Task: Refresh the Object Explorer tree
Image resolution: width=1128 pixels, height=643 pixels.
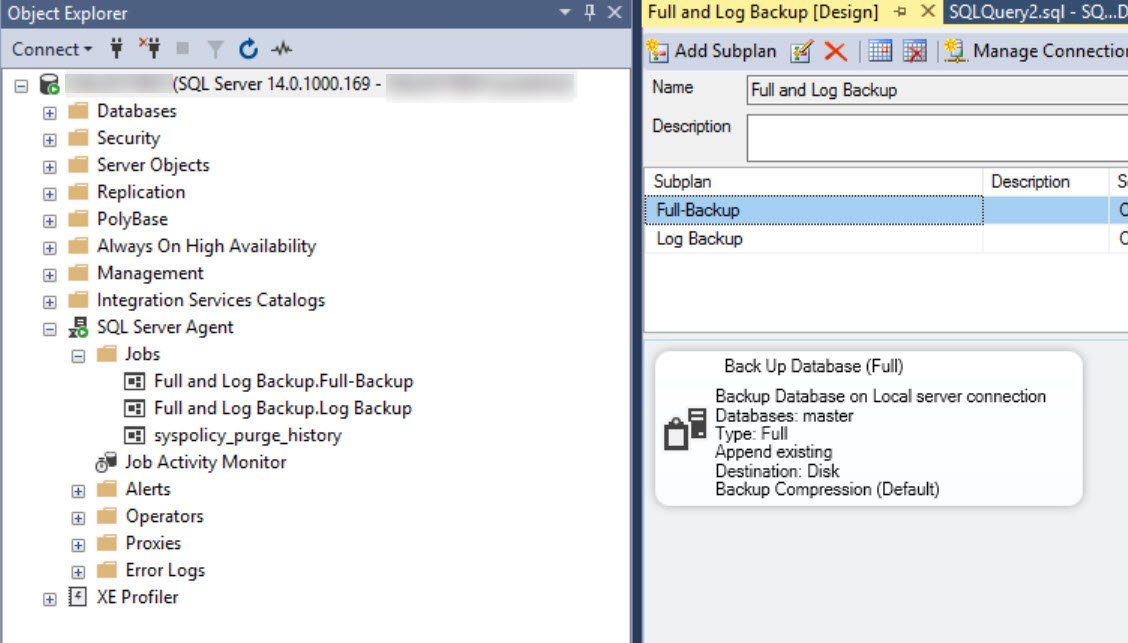Action: click(x=248, y=49)
